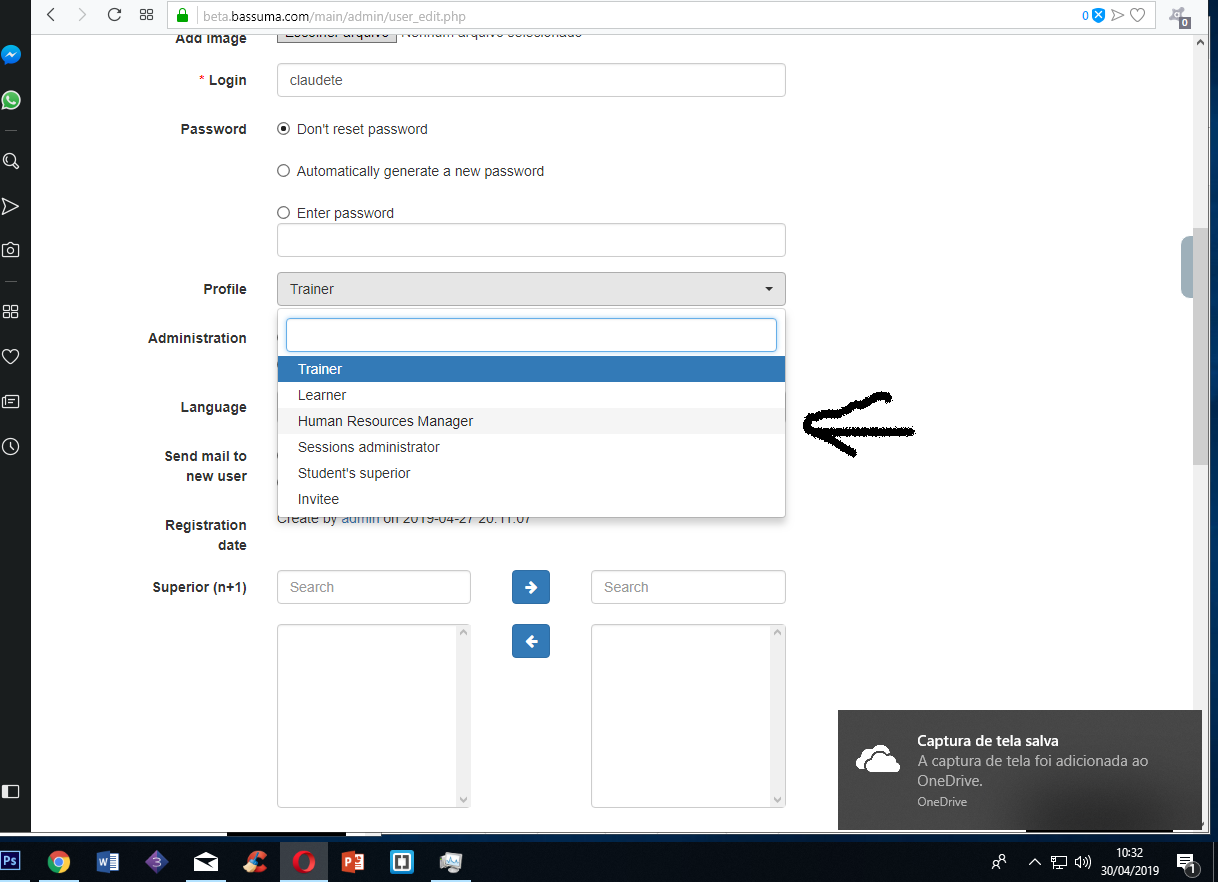Click the left Search field under Superior (n+1)

pos(373,587)
